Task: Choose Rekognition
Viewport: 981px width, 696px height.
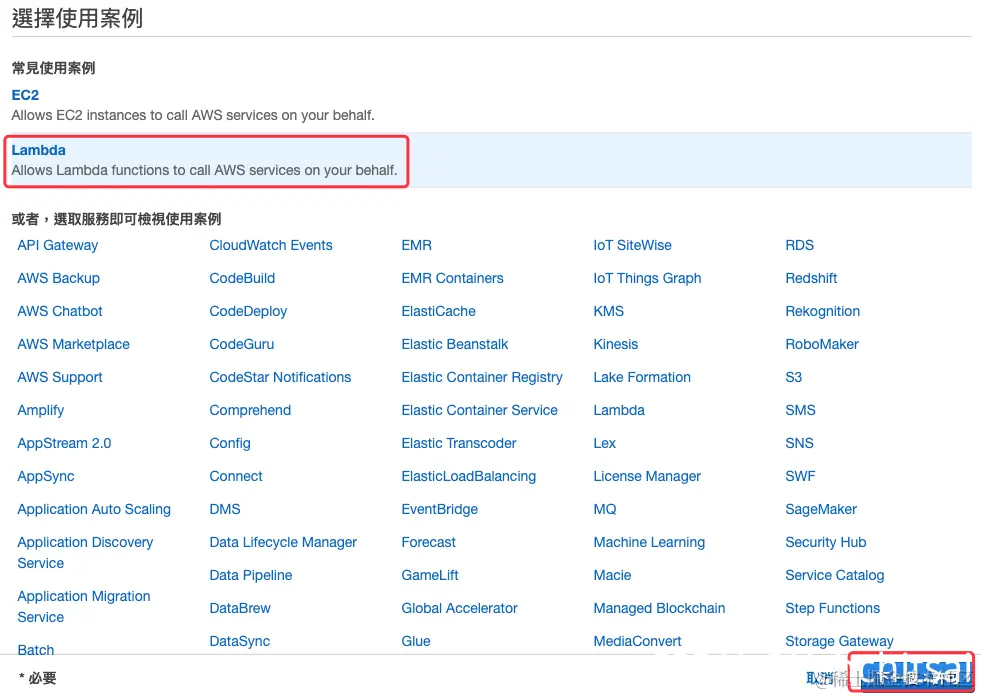Action: click(x=822, y=312)
